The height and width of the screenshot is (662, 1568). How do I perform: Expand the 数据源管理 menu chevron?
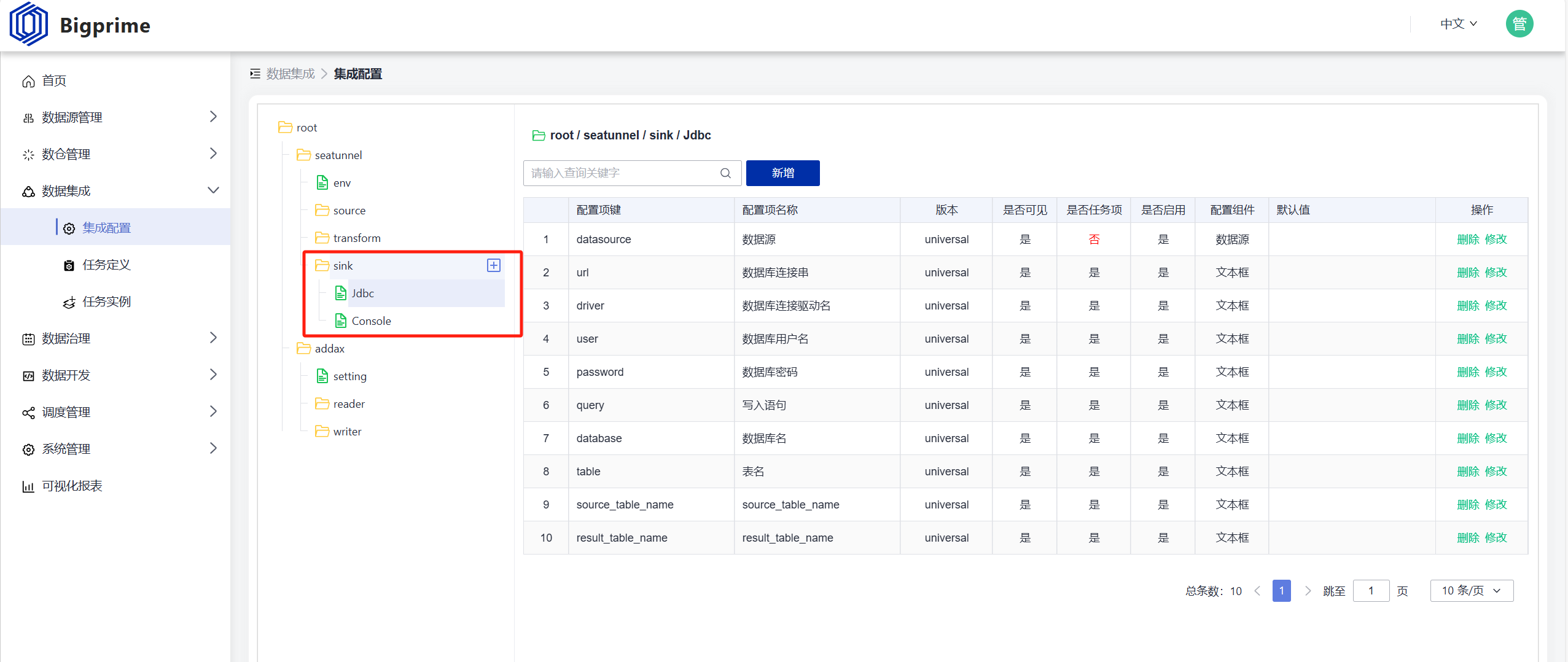click(213, 117)
